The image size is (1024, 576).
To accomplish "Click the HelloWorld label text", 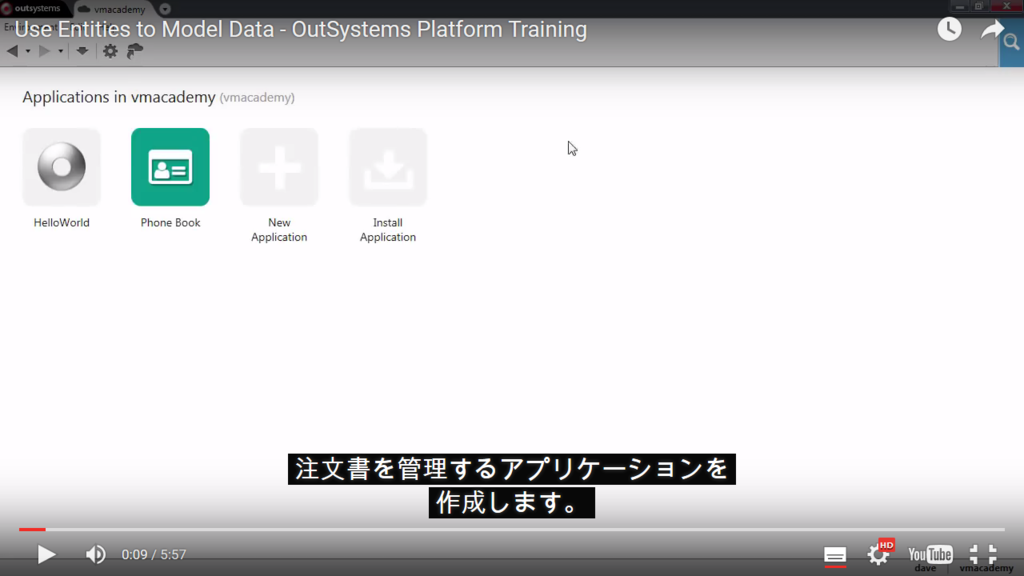I will [61, 223].
